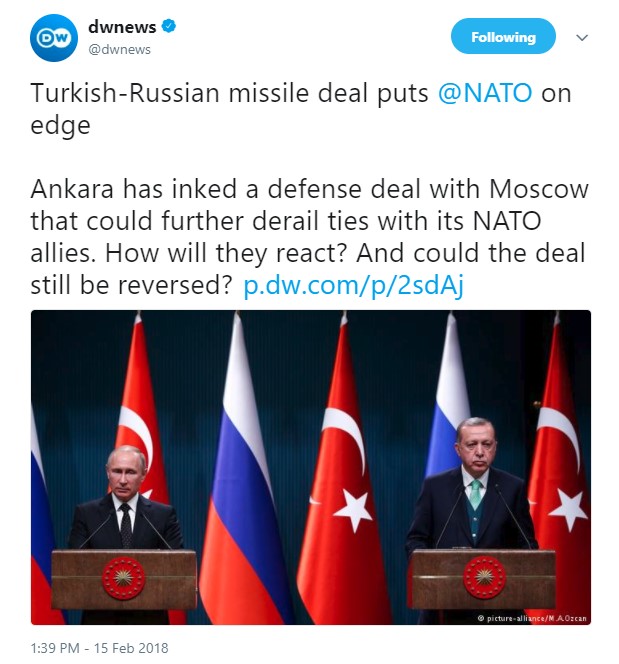The height and width of the screenshot is (664, 619).
Task: Open the dwnews display name profile
Action: (x=121, y=27)
